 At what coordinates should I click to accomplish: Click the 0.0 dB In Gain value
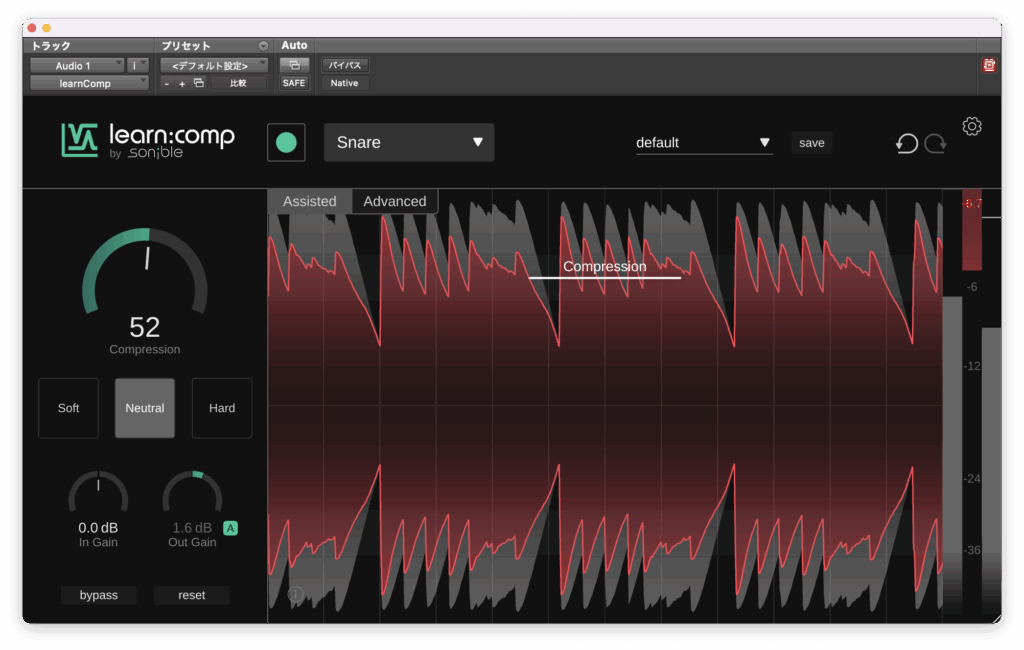click(98, 528)
